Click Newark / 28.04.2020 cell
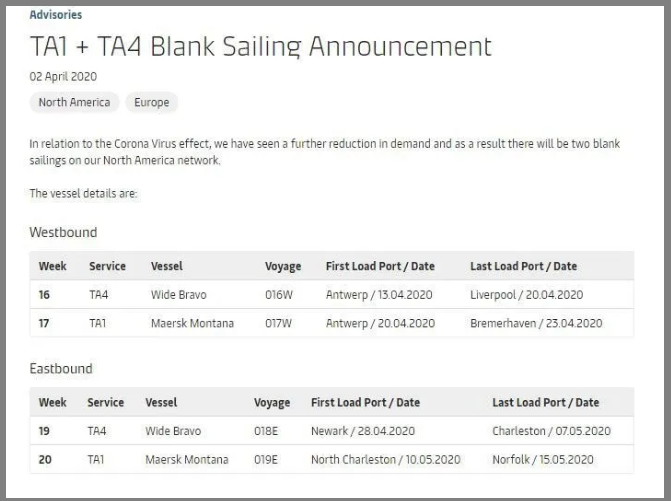This screenshot has height=501, width=672. 362,431
